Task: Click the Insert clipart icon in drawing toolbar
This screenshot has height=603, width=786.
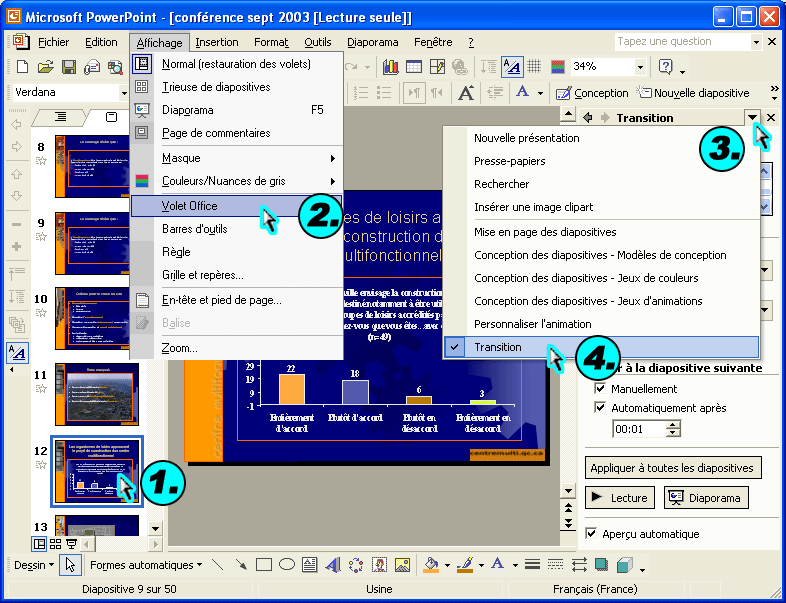Action: pos(379,565)
